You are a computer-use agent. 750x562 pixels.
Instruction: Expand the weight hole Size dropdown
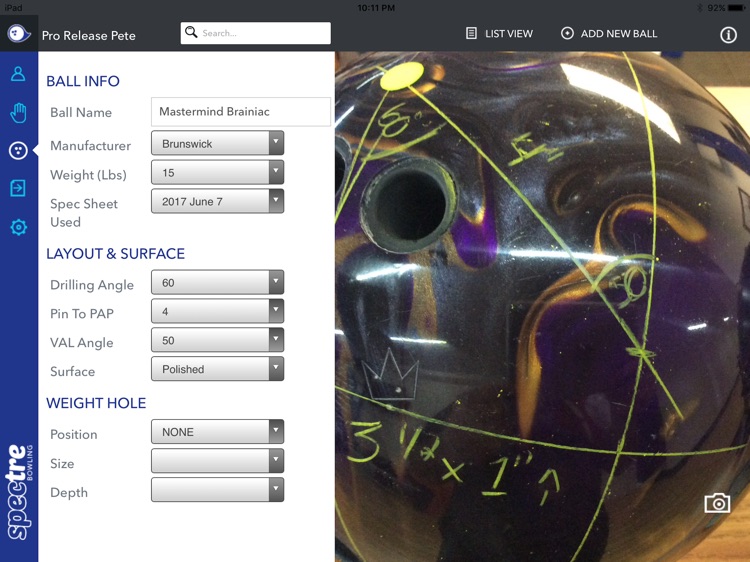[218, 461]
